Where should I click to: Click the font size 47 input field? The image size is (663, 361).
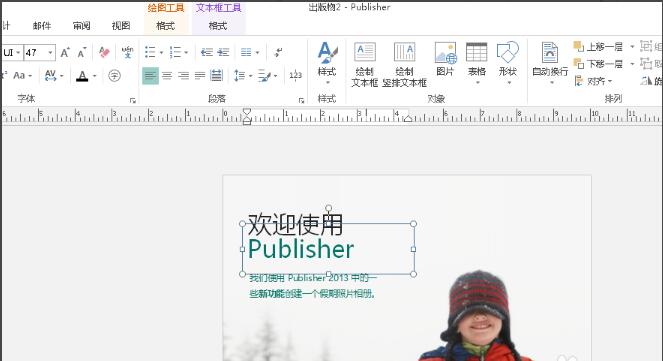(35, 52)
